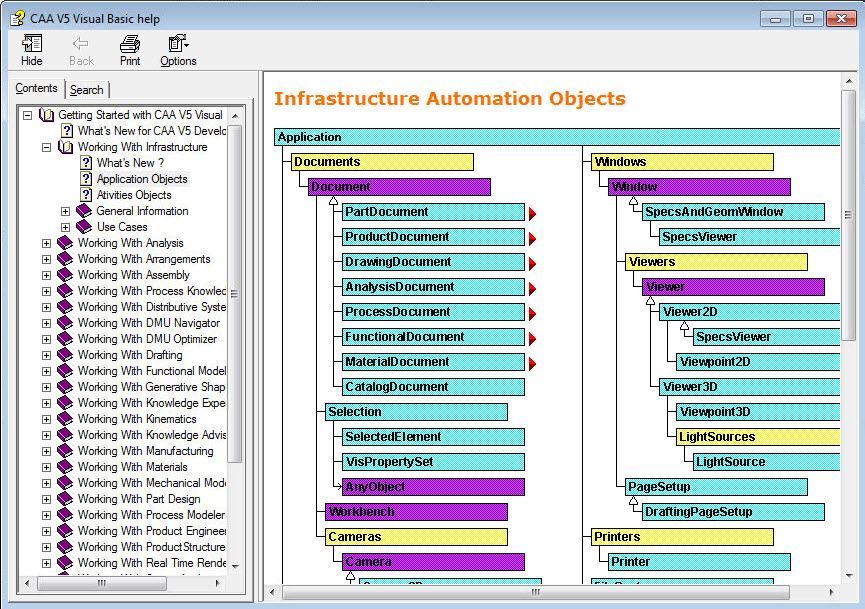The width and height of the screenshot is (865, 609).
Task: Expand the Working With Manufacturing node
Action: (x=46, y=451)
